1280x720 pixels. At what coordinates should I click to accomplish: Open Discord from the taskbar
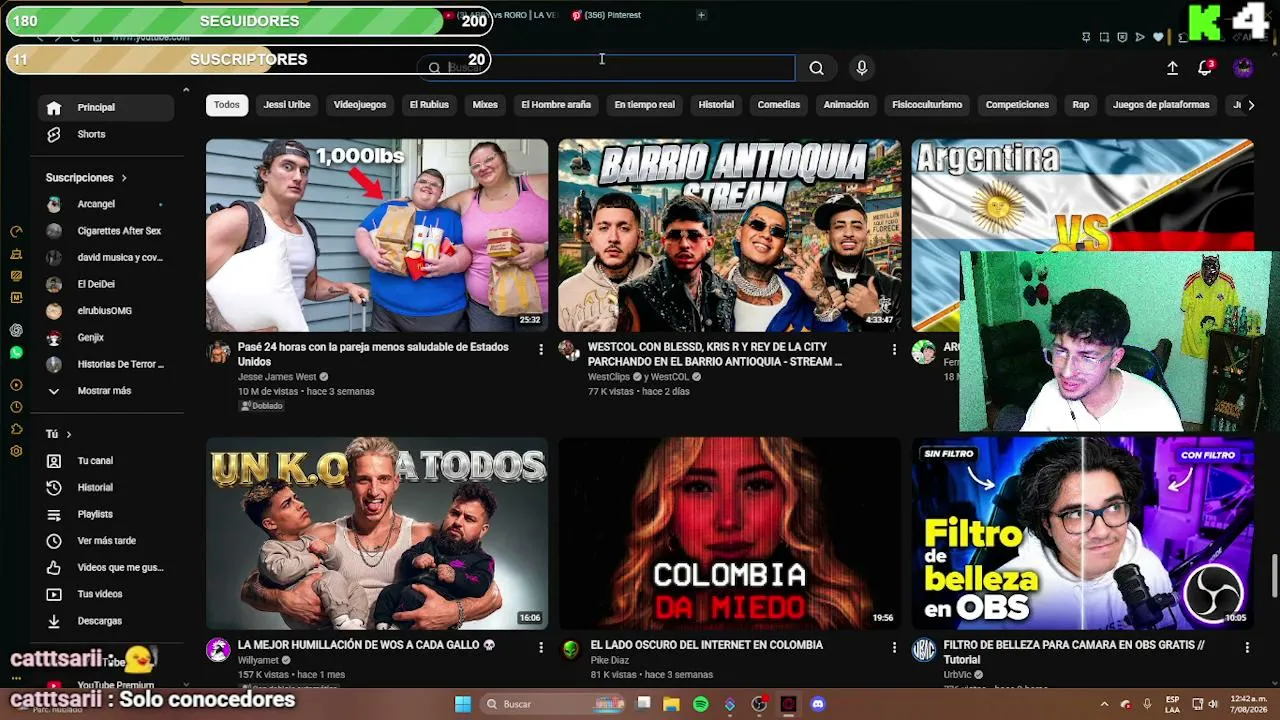[818, 704]
